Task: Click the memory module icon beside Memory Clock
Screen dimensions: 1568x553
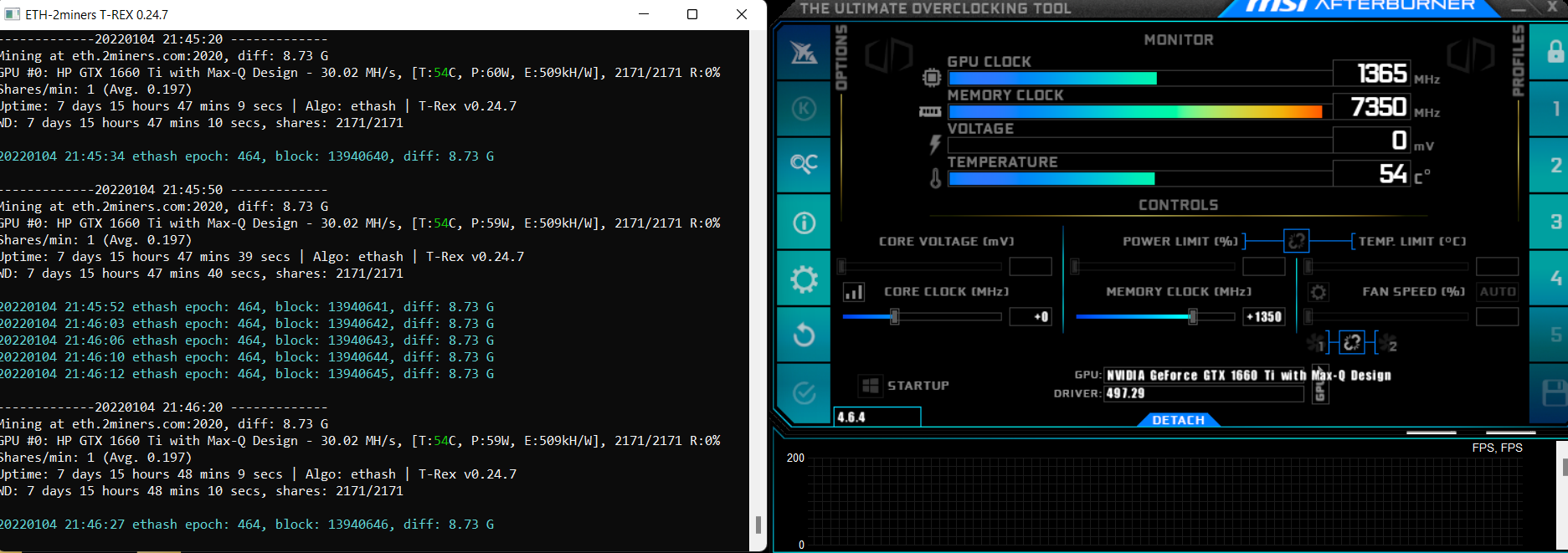Action: click(x=930, y=111)
